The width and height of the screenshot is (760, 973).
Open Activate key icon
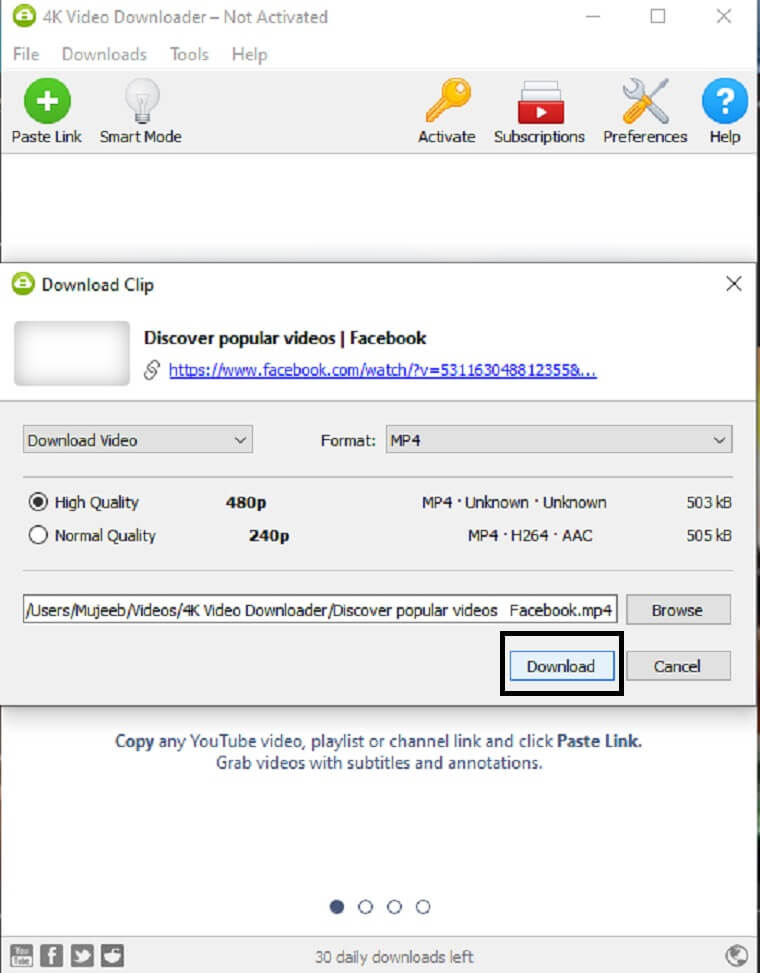[447, 101]
